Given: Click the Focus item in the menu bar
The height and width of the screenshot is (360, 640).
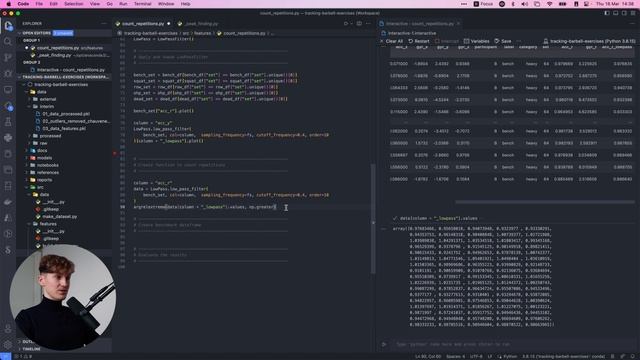Looking at the screenshot, I should tap(483, 4).
